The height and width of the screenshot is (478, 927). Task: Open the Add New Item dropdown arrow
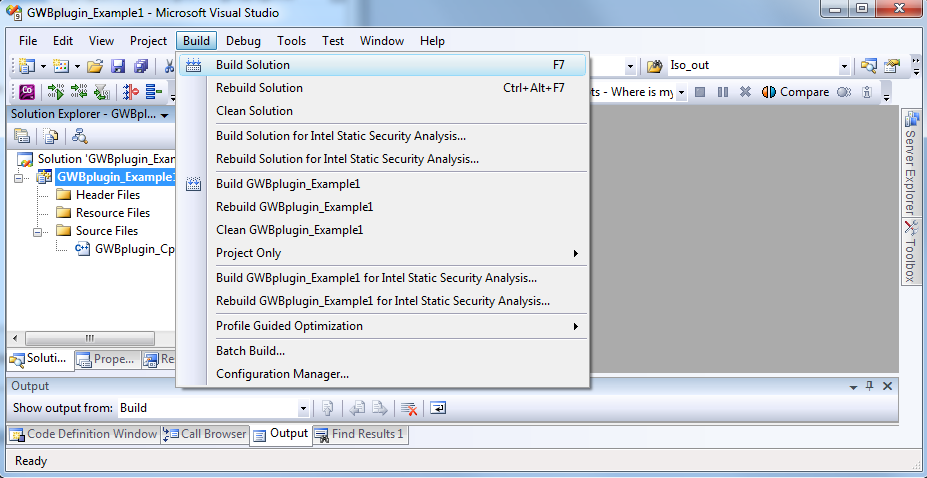click(77, 66)
